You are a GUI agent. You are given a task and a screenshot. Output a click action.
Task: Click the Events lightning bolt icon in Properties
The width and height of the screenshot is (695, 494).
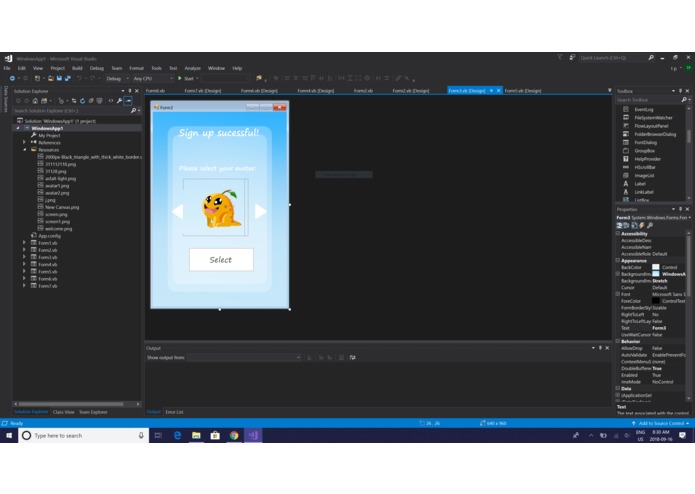[641, 226]
